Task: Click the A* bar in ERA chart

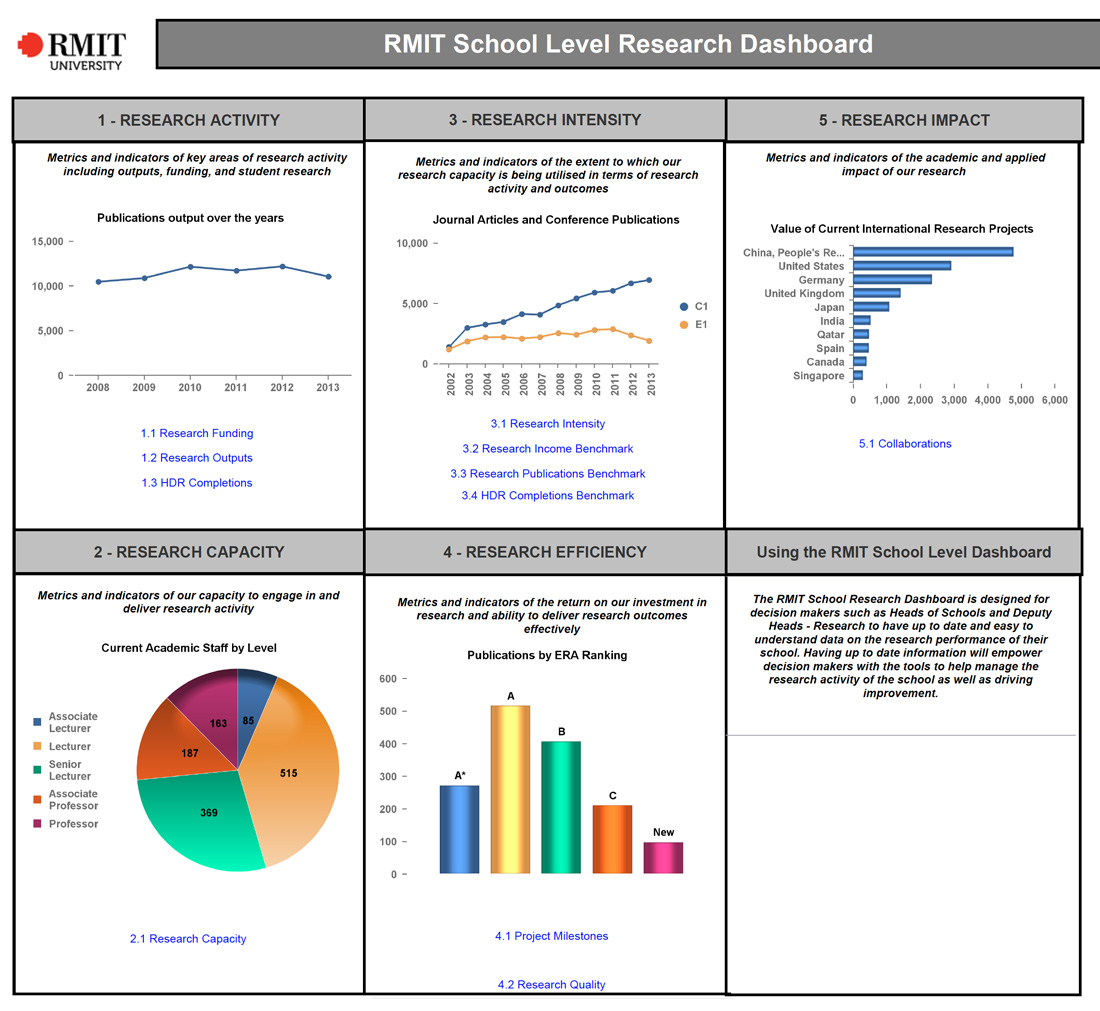Action: tap(460, 829)
